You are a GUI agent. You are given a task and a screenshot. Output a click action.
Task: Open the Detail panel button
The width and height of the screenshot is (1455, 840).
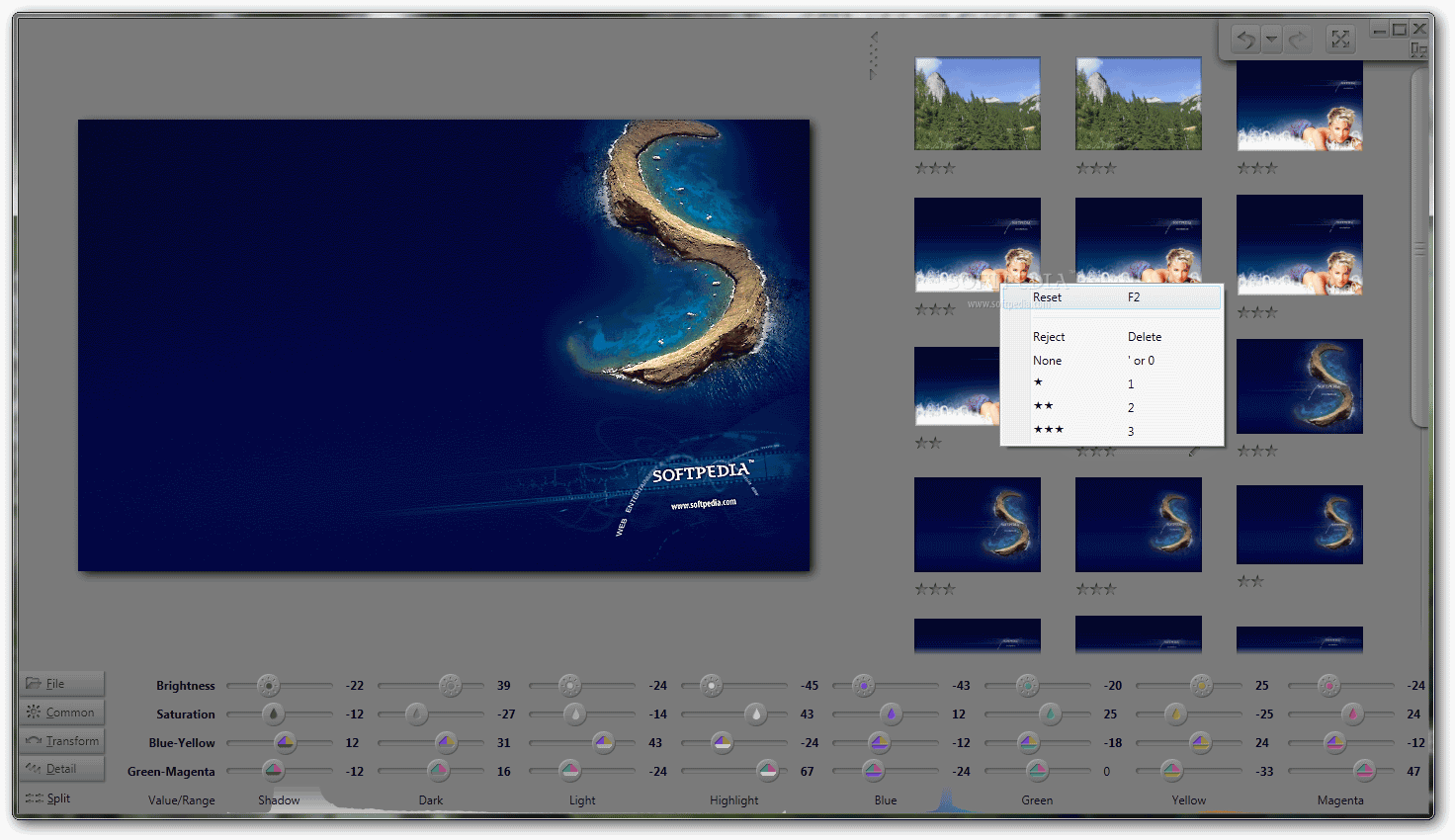[61, 769]
